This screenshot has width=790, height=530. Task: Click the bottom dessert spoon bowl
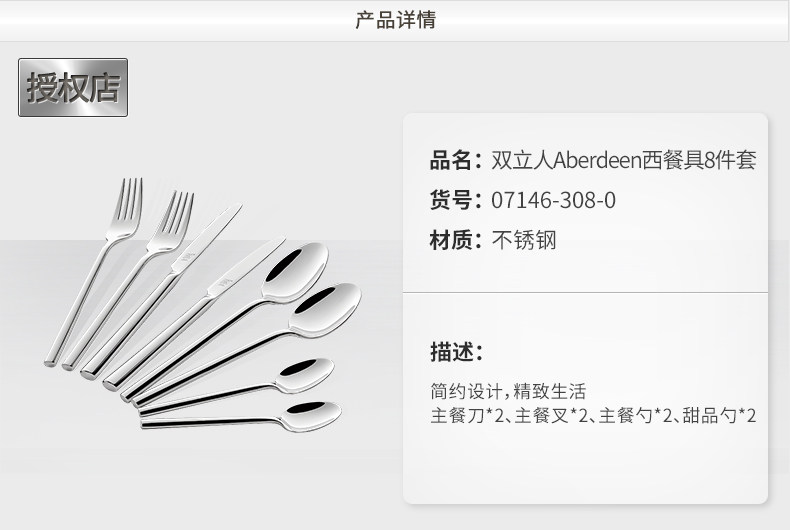(311, 415)
